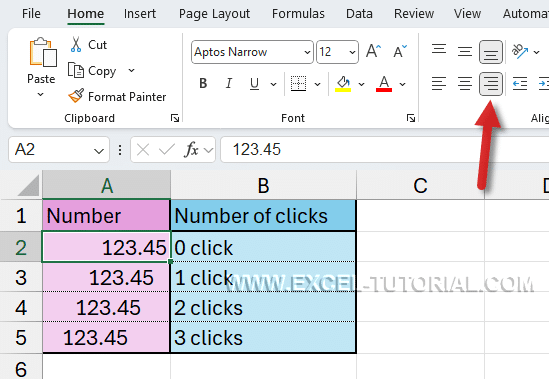This screenshot has height=379, width=549.
Task: Click the Paste clipboard icon
Action: point(43,52)
